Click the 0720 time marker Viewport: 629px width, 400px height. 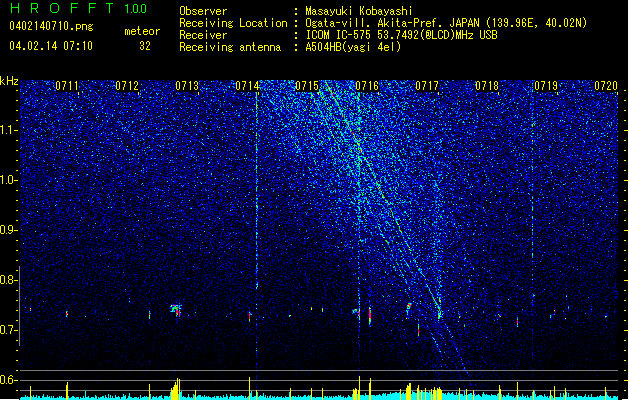coord(606,86)
